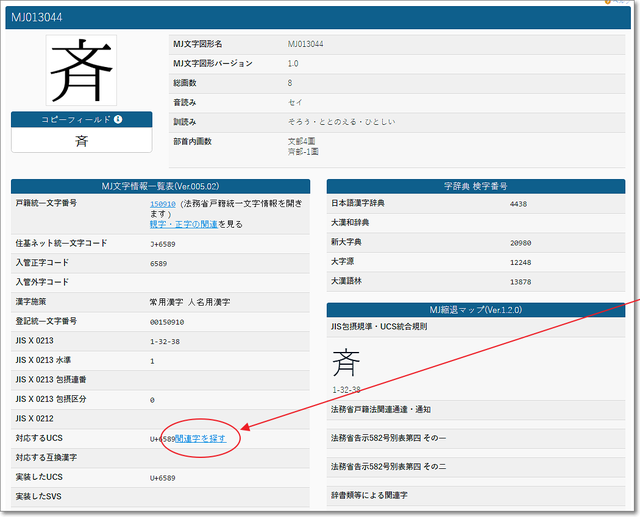Open the 150910 koseki number link

[163, 204]
